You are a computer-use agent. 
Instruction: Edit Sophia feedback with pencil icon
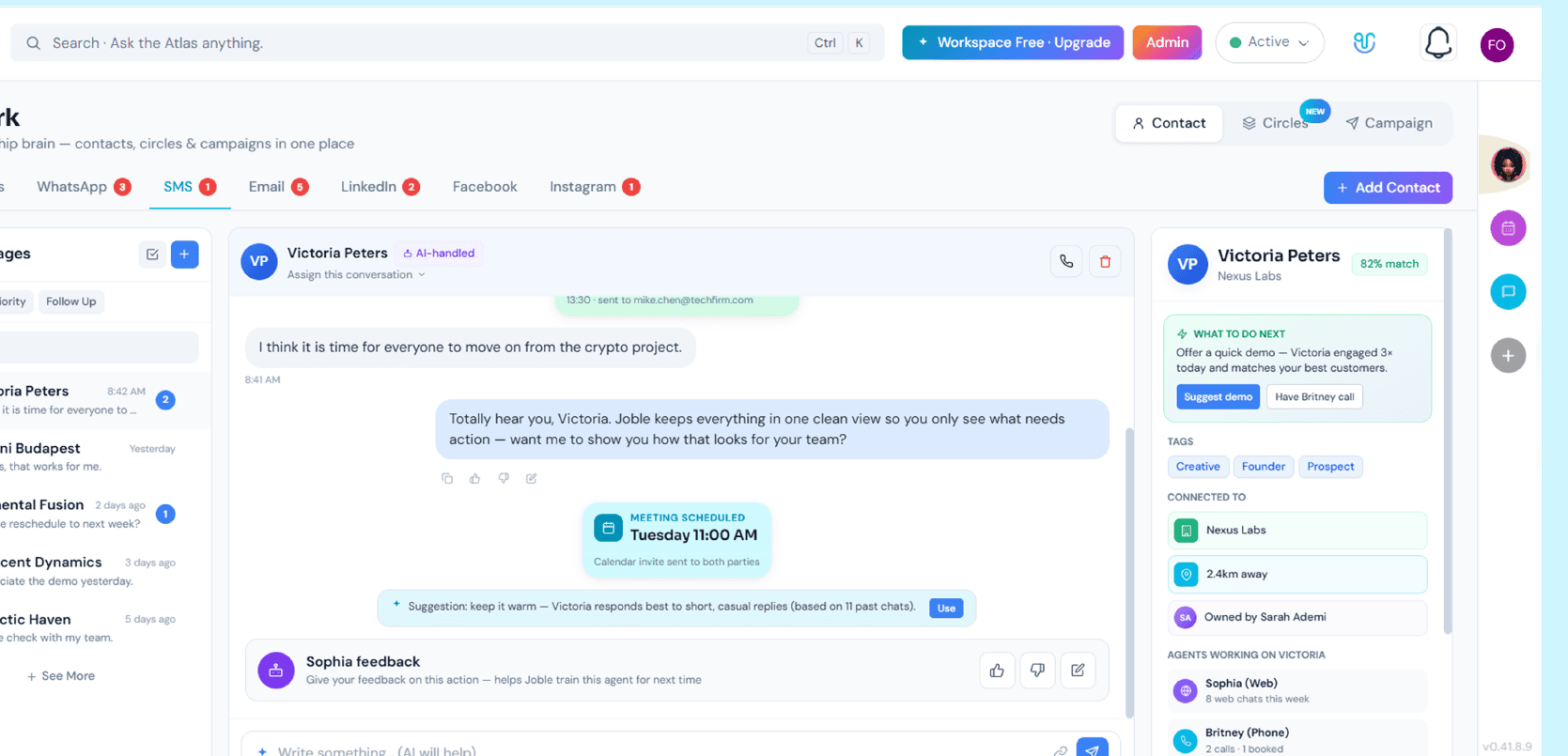coord(1078,671)
